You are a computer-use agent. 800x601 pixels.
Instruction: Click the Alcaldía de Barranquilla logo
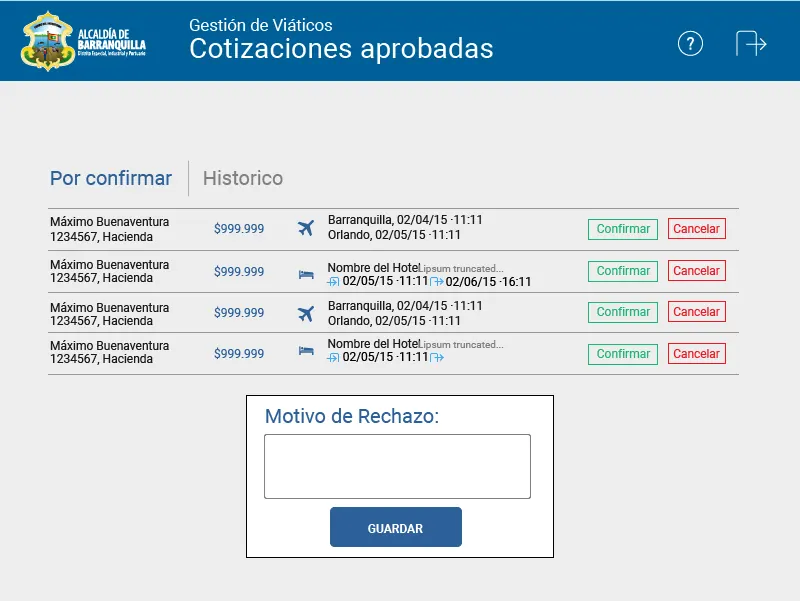click(83, 41)
